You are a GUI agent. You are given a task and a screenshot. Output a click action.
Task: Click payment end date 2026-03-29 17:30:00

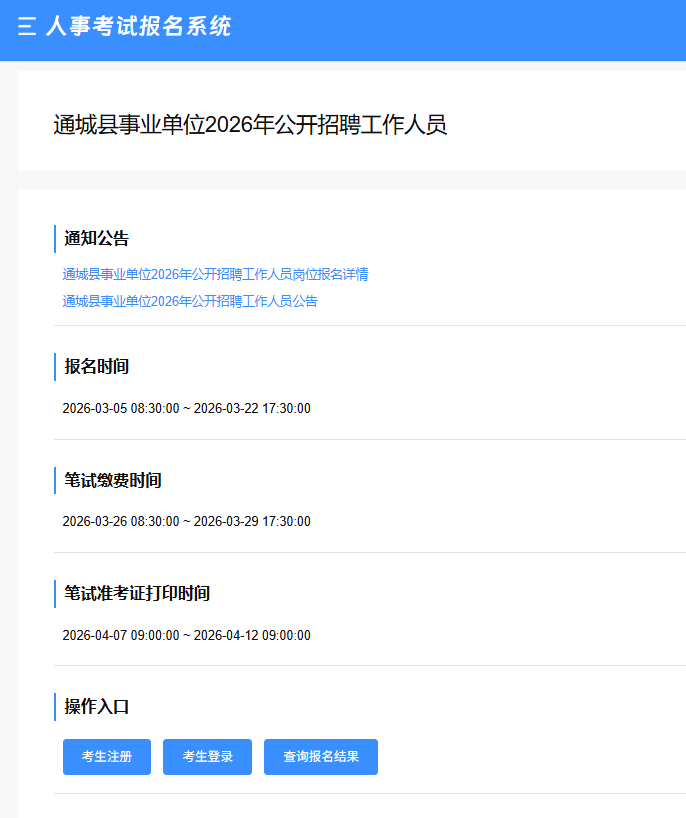click(x=252, y=522)
